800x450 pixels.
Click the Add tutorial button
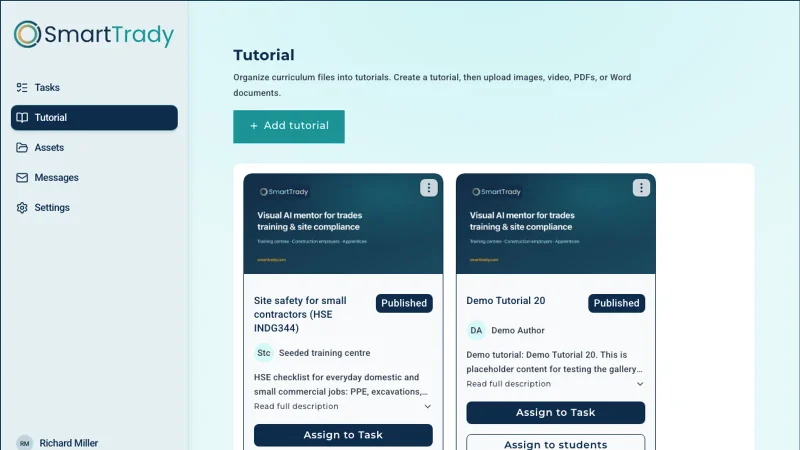pyautogui.click(x=289, y=127)
